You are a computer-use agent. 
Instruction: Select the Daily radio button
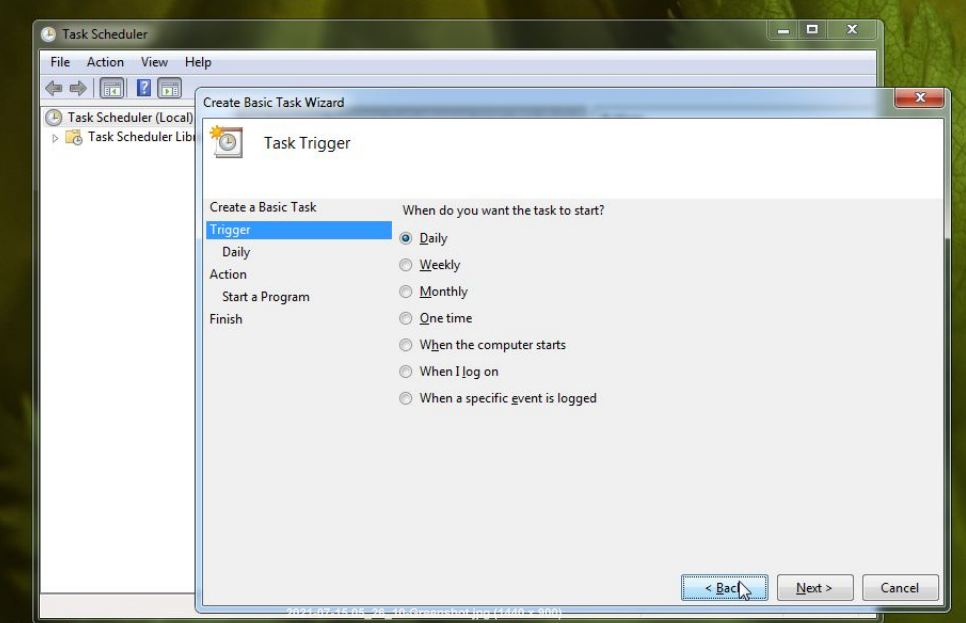pyautogui.click(x=405, y=238)
